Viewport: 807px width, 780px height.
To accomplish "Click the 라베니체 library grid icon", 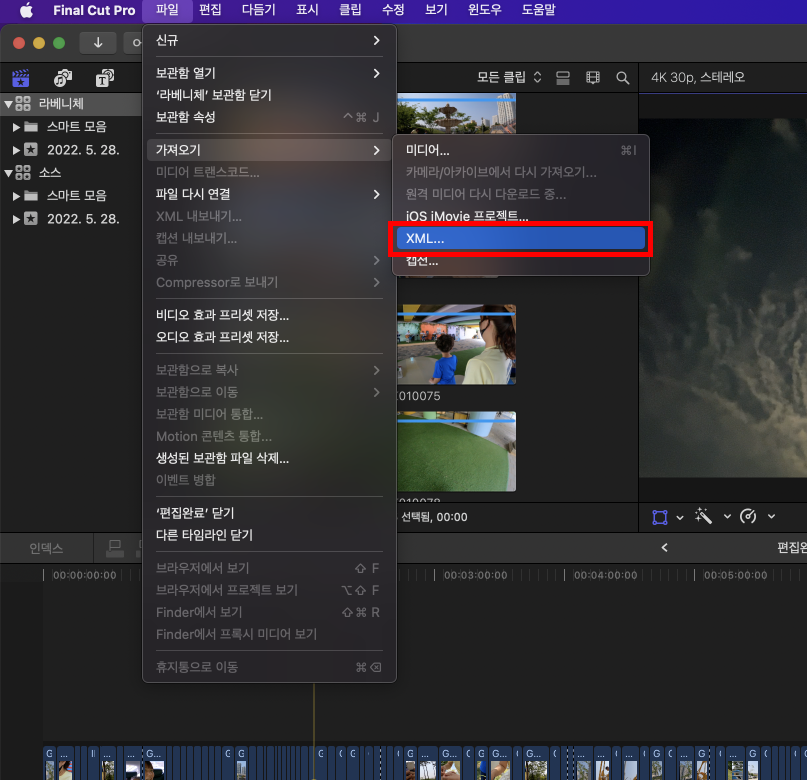I will tap(23, 103).
